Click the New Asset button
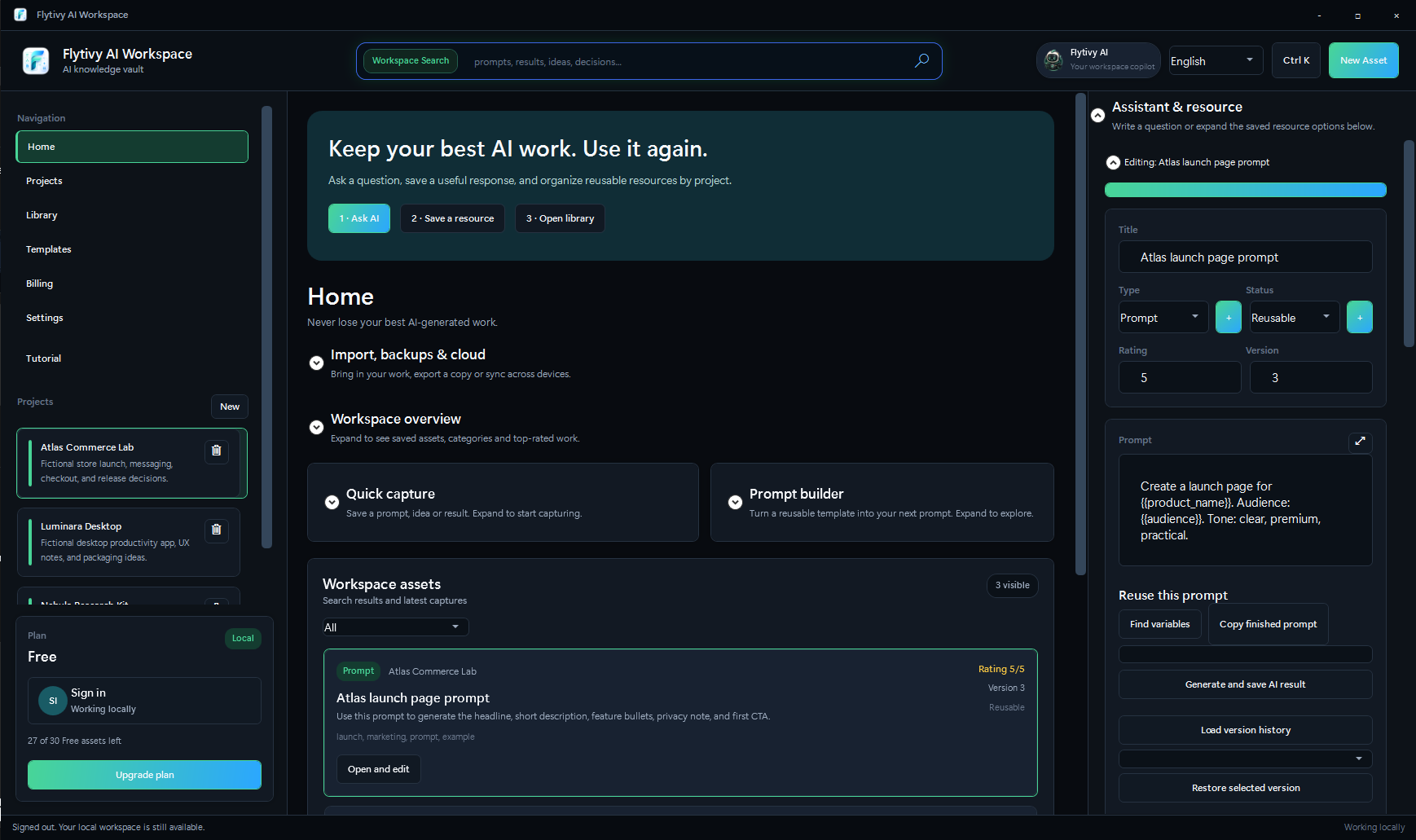The image size is (1416, 840). (1363, 60)
